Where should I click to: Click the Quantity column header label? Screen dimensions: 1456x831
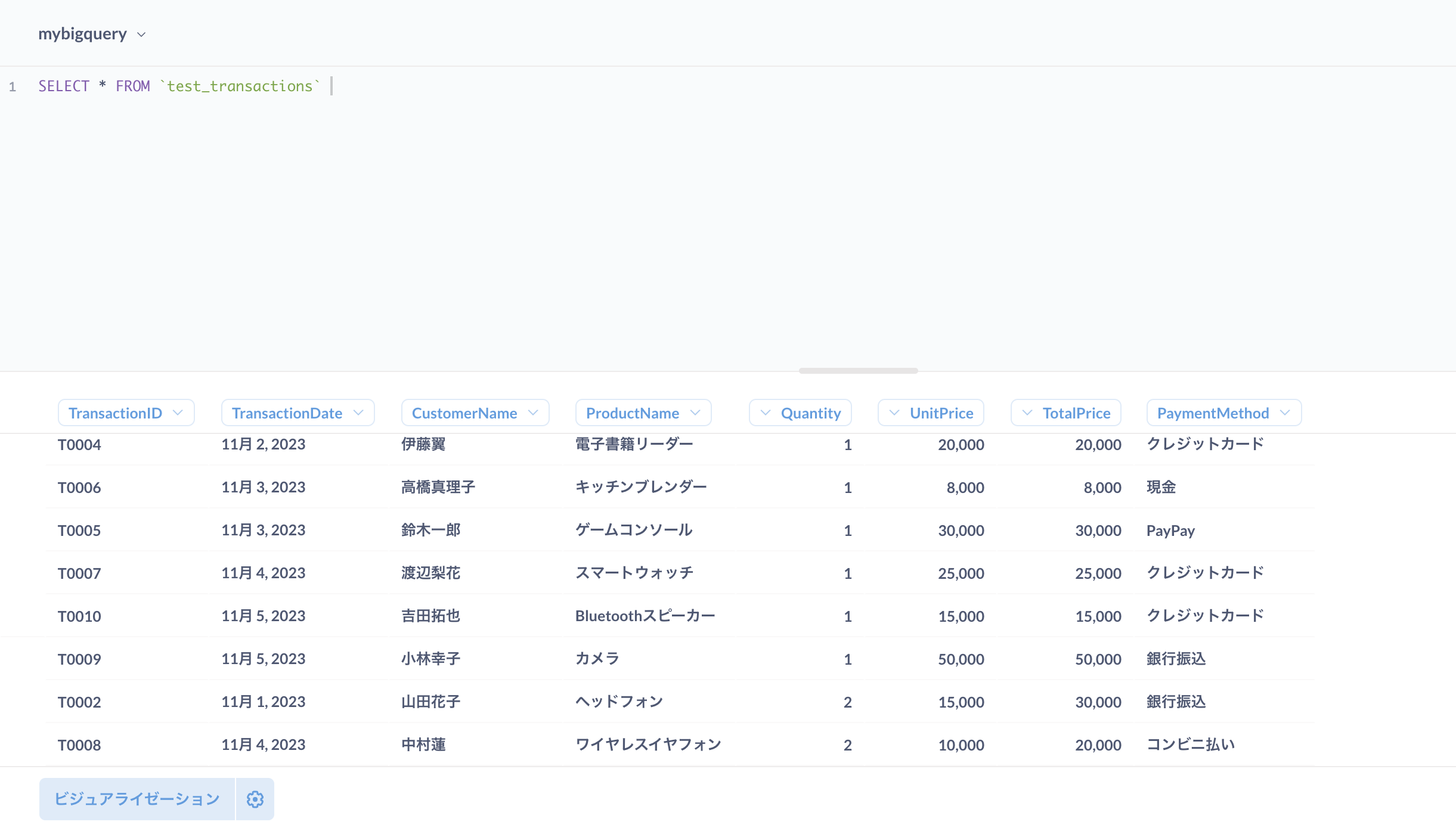810,412
